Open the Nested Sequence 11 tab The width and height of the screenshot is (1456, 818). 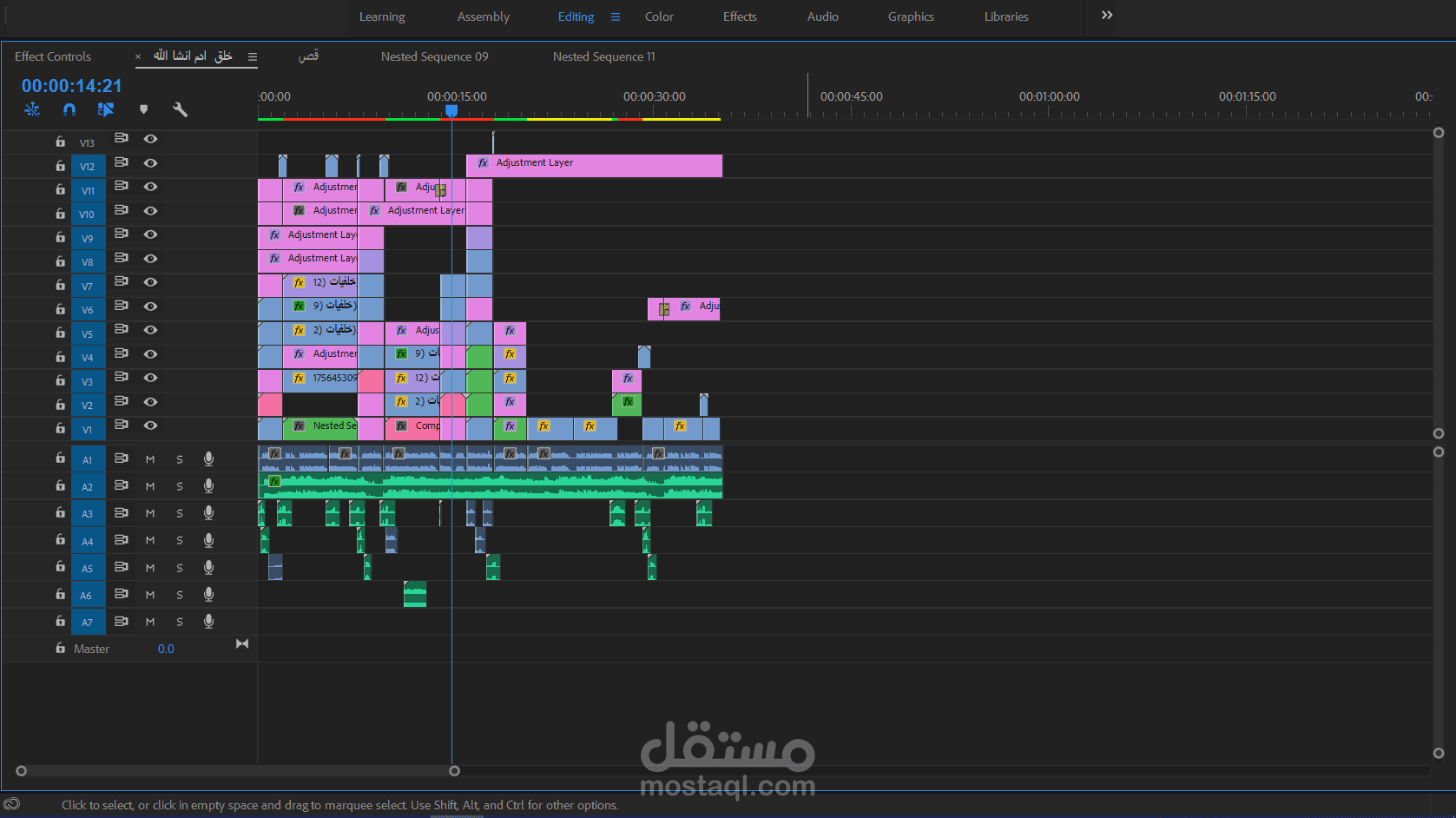pyautogui.click(x=604, y=56)
